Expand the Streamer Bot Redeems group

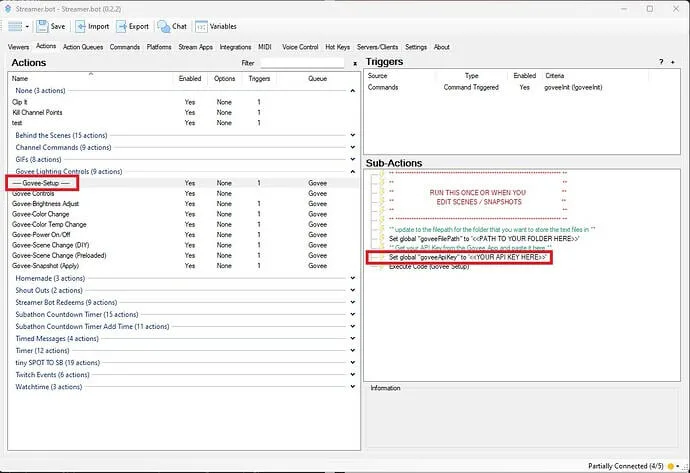(352, 302)
